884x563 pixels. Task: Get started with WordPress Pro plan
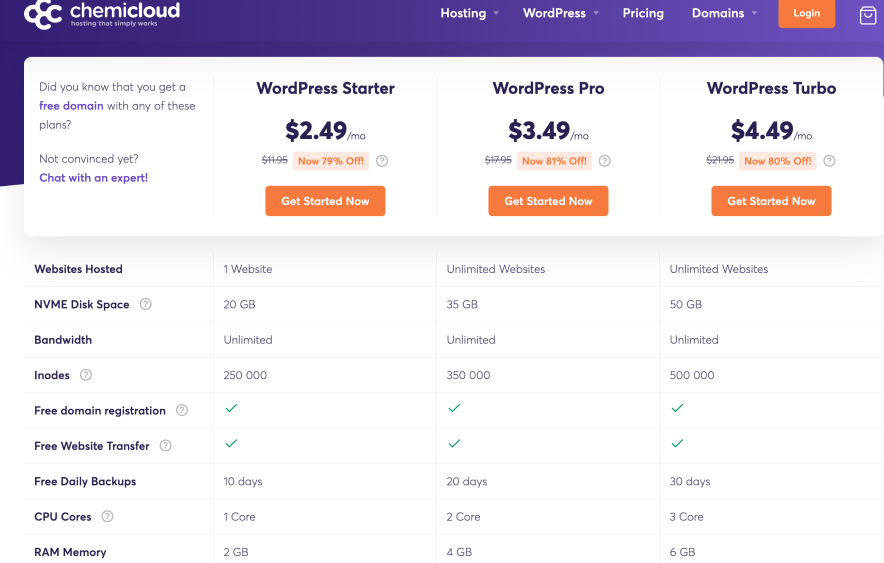(548, 201)
